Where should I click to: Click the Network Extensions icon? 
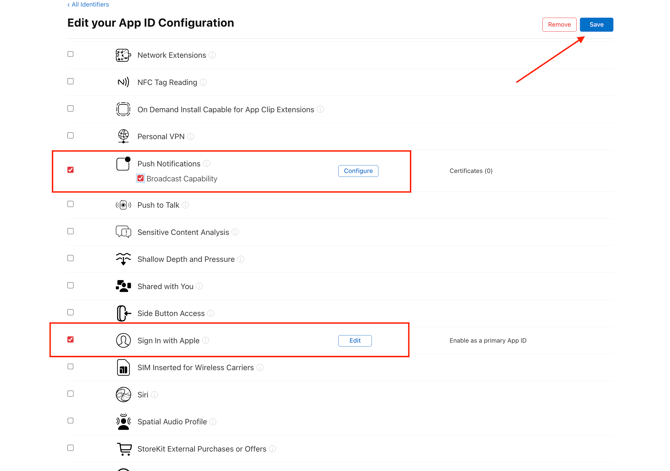[123, 55]
